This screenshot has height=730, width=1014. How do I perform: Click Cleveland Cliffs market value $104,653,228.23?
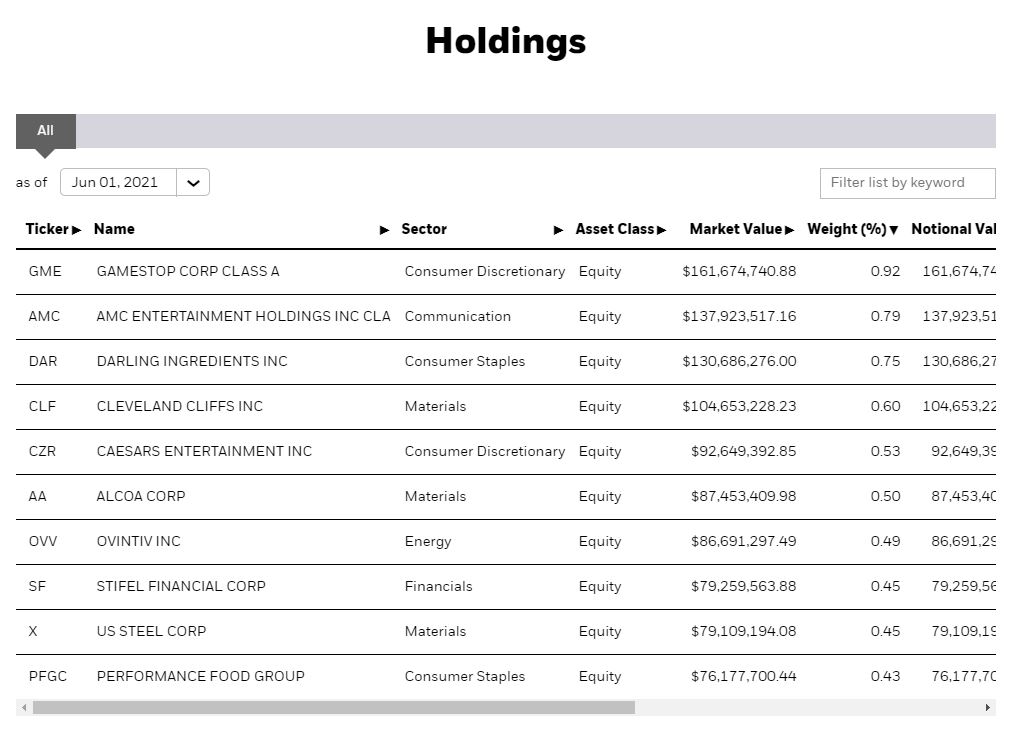point(739,407)
